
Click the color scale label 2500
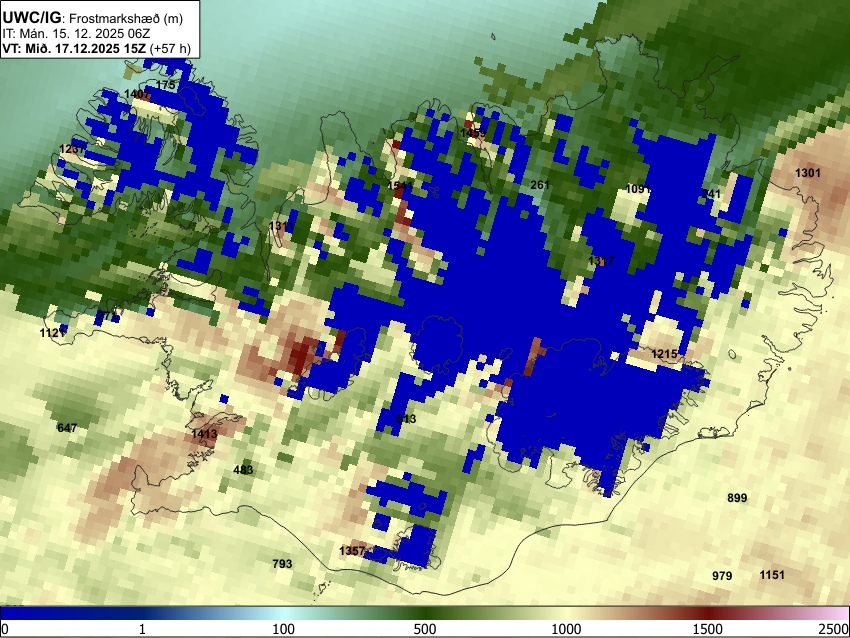[834, 629]
